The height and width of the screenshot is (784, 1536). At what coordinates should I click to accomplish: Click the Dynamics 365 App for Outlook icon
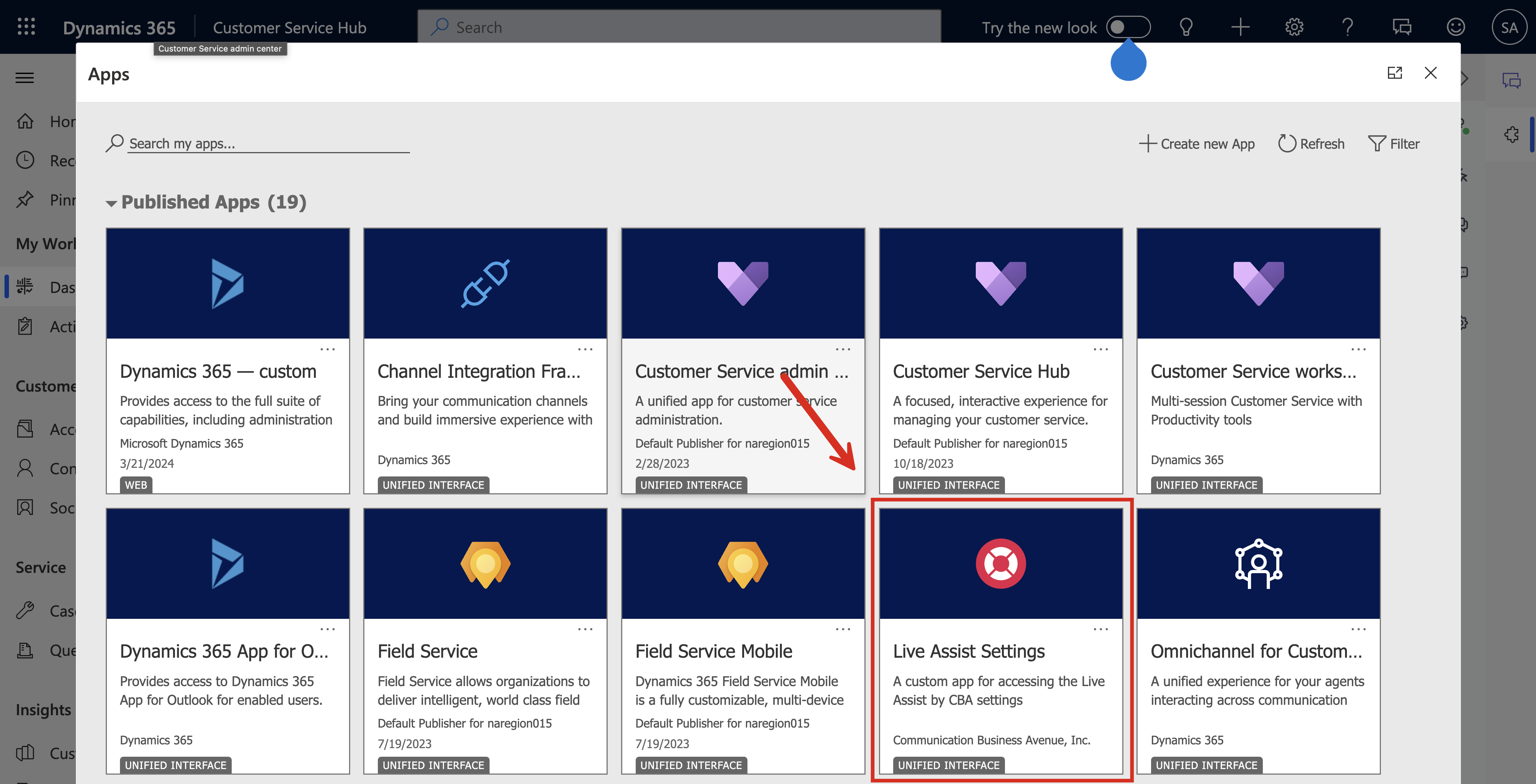point(228,564)
